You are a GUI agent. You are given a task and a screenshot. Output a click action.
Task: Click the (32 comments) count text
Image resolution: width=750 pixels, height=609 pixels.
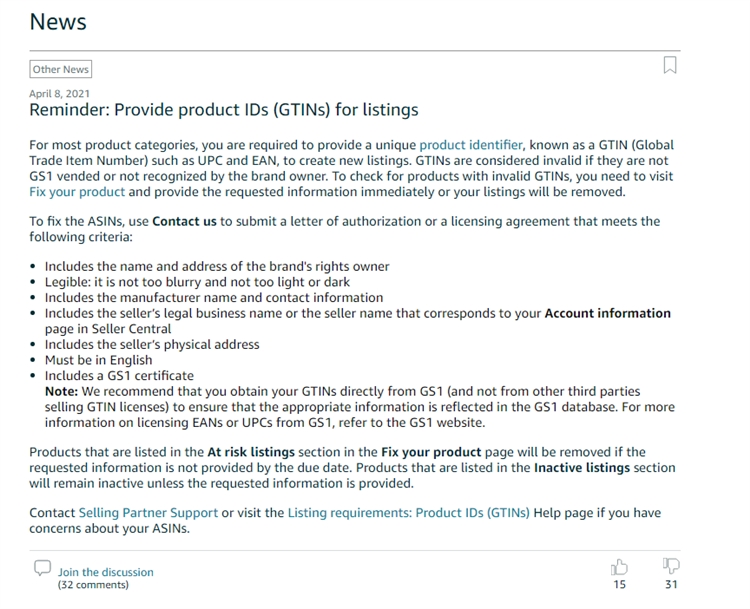pyautogui.click(x=91, y=584)
